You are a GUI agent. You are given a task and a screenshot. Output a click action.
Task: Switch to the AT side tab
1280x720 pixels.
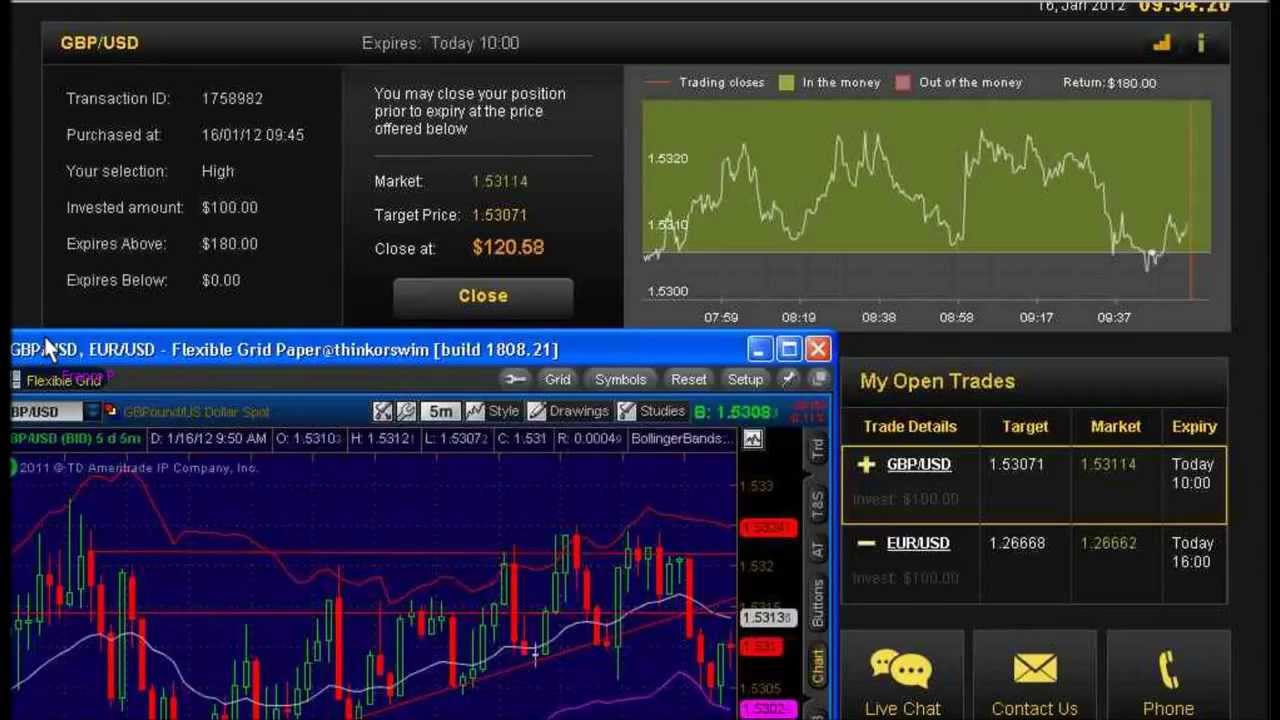click(818, 550)
